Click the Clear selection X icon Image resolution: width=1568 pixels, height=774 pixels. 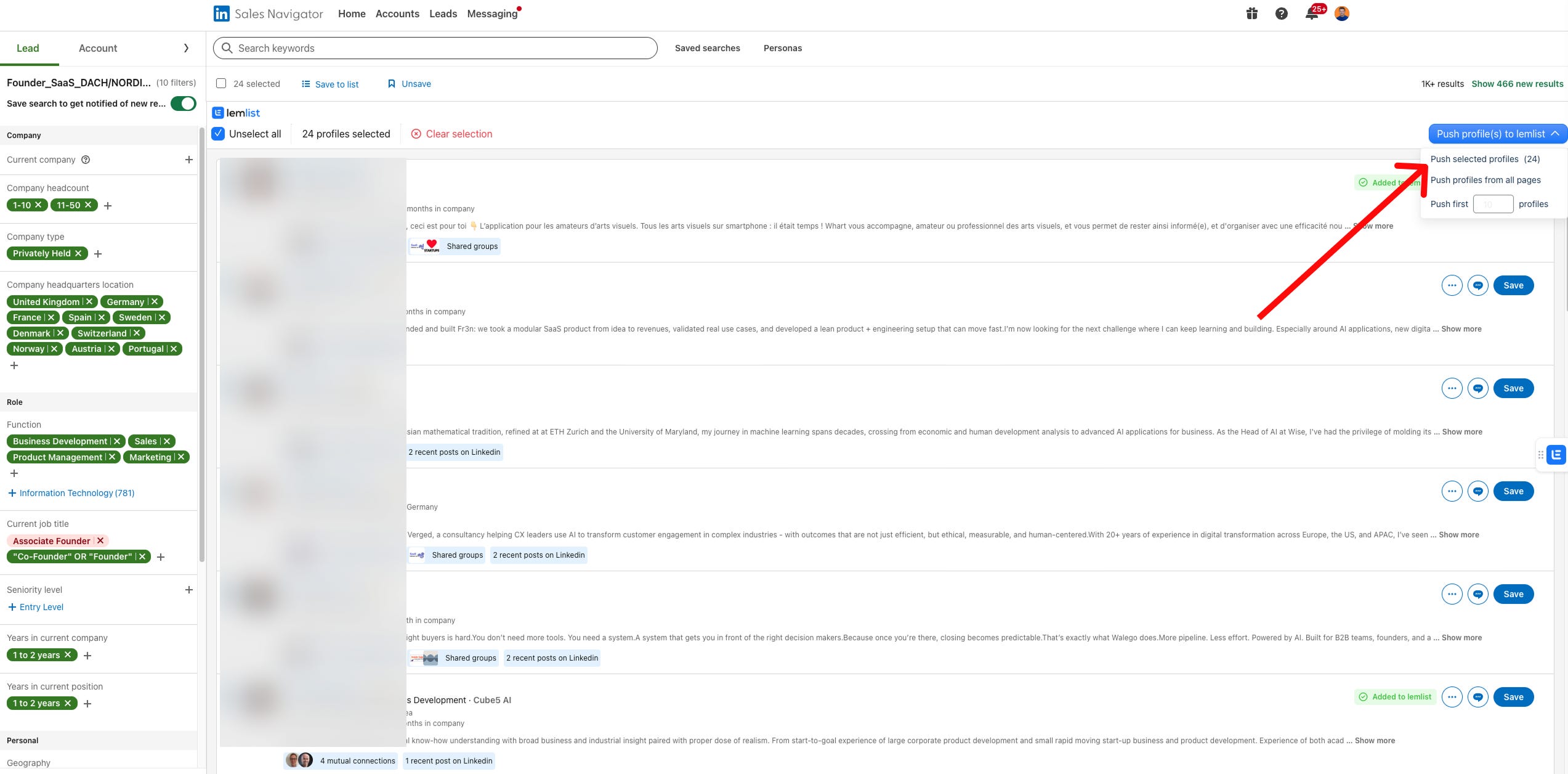point(416,134)
